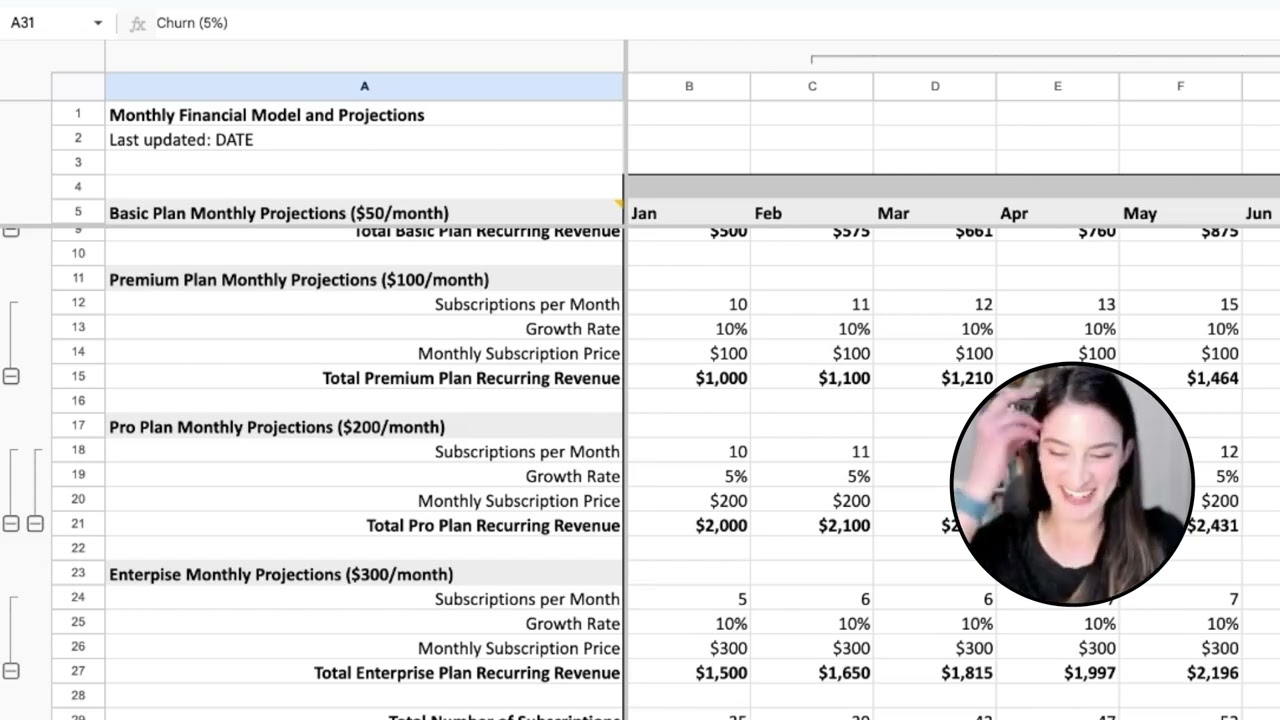This screenshot has height=720, width=1280.
Task: Select row 23 header
Action: tap(78, 573)
